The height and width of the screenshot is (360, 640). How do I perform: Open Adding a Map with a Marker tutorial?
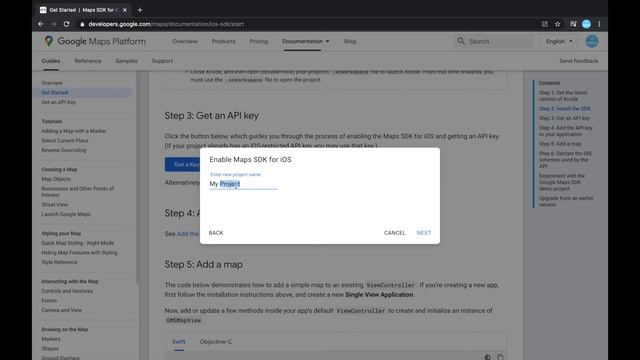click(74, 131)
